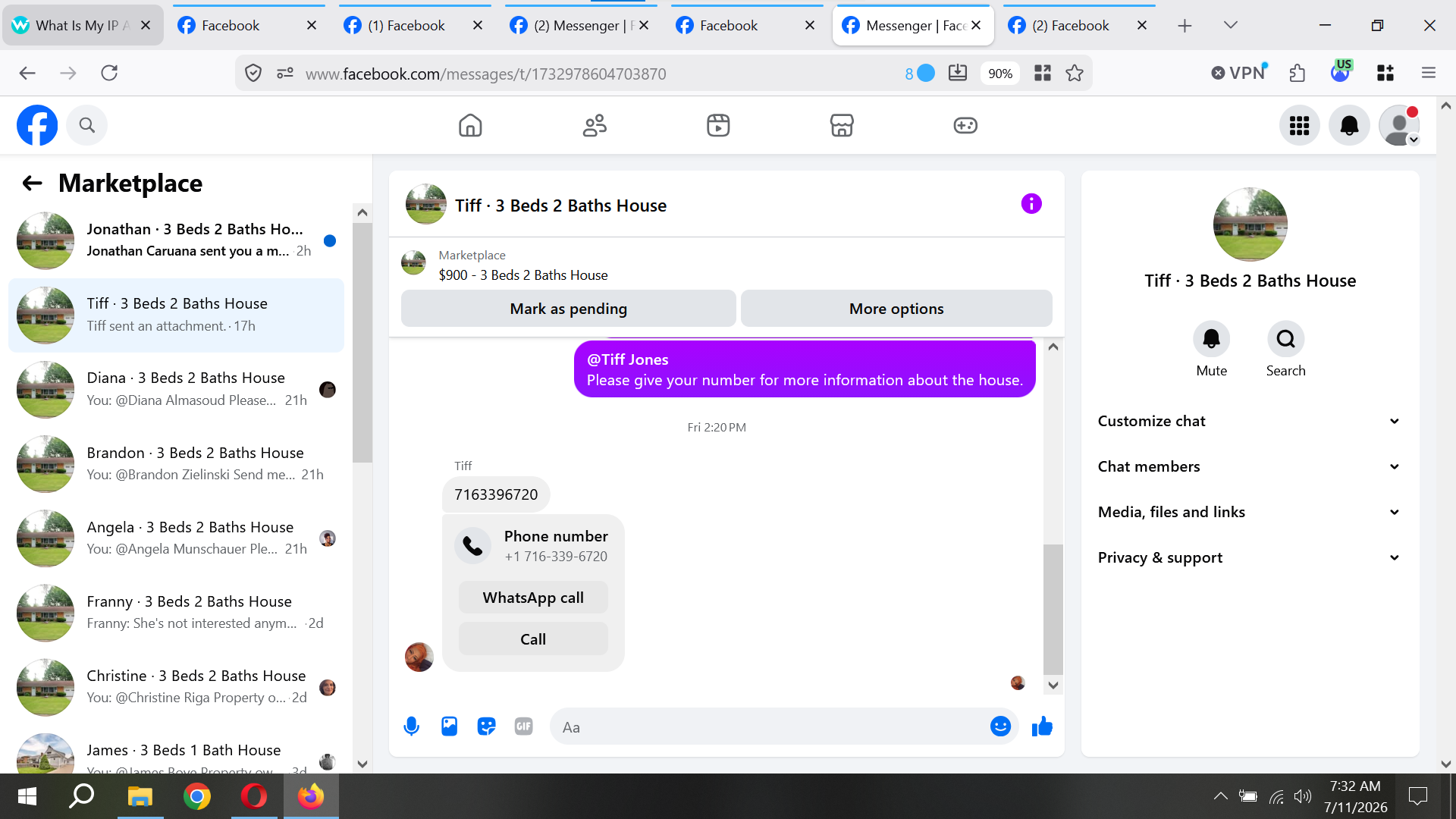Viewport: 1456px width, 819px height.
Task: Open Christine's conversation
Action: coord(176,686)
